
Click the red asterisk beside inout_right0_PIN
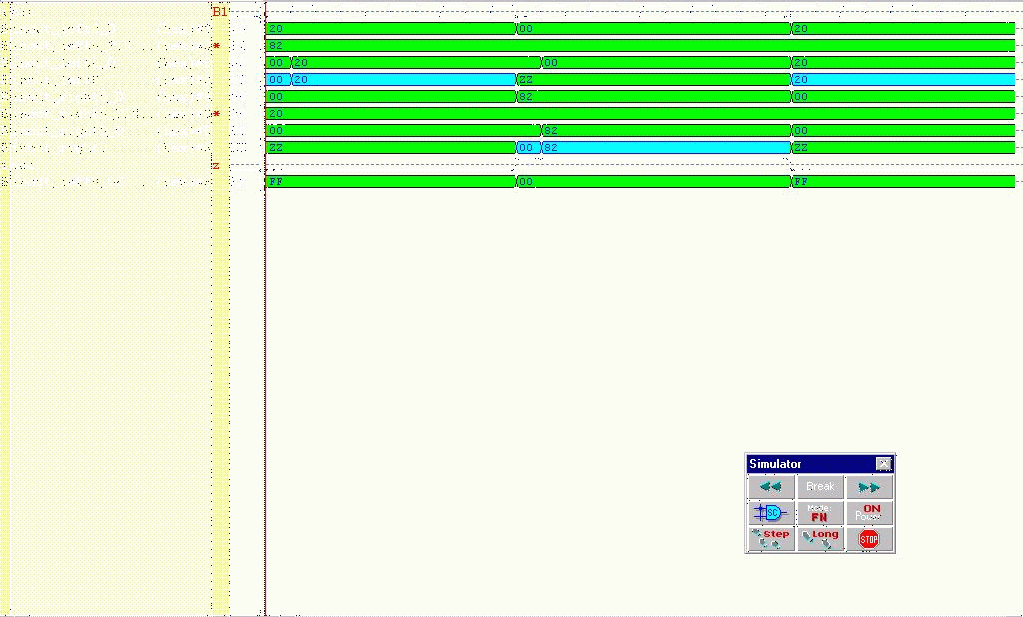[217, 115]
